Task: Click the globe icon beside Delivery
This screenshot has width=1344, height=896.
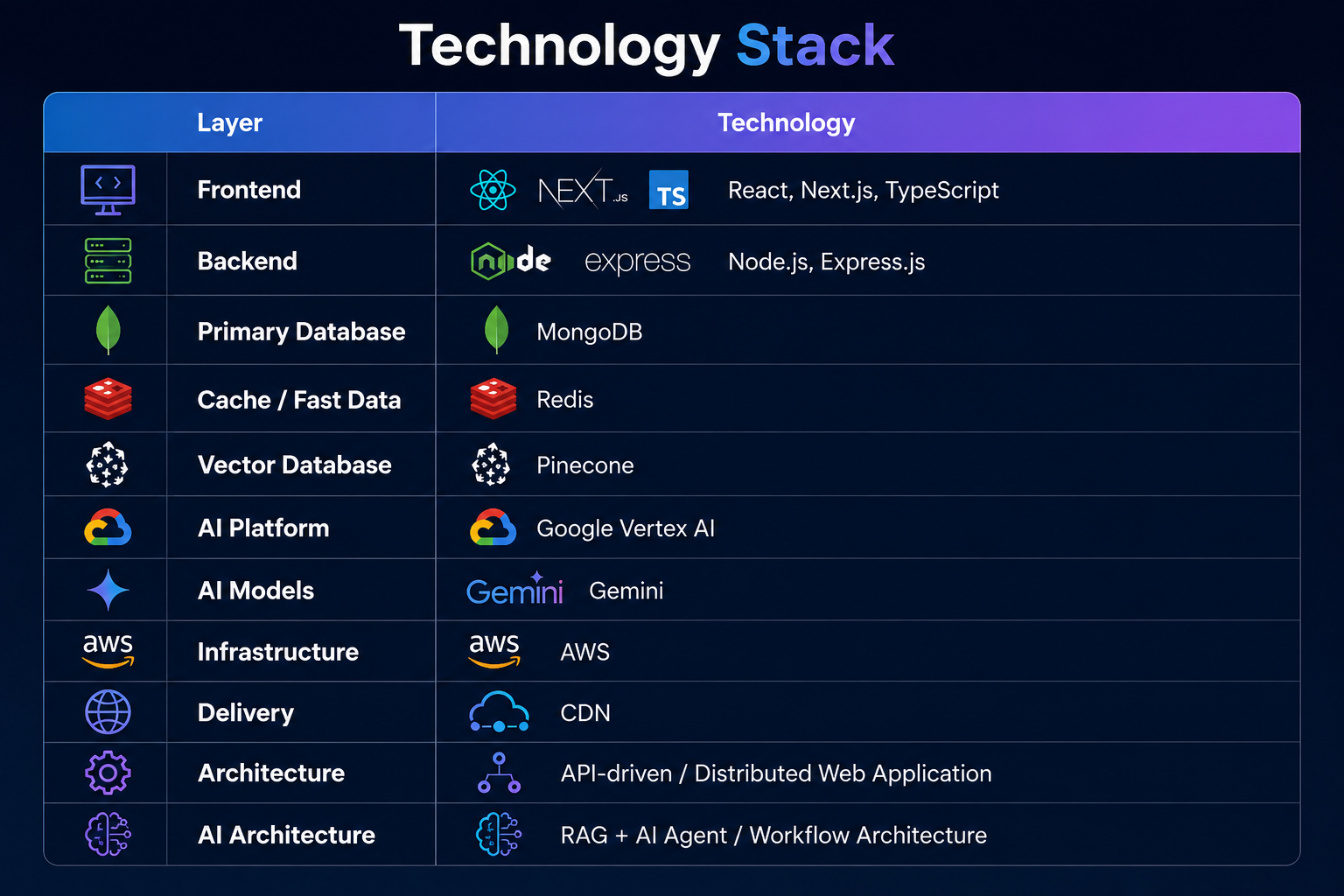Action: 108,712
